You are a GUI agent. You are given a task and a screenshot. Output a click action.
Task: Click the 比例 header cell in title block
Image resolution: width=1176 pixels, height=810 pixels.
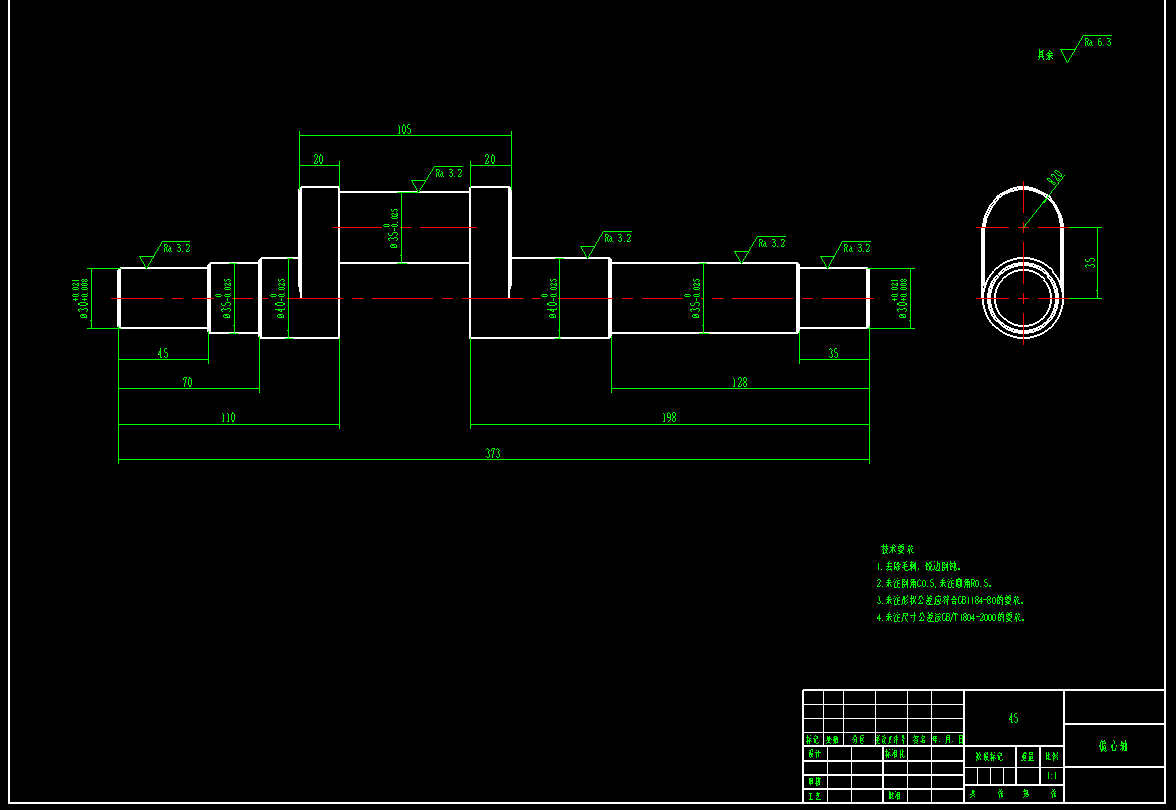1052,757
